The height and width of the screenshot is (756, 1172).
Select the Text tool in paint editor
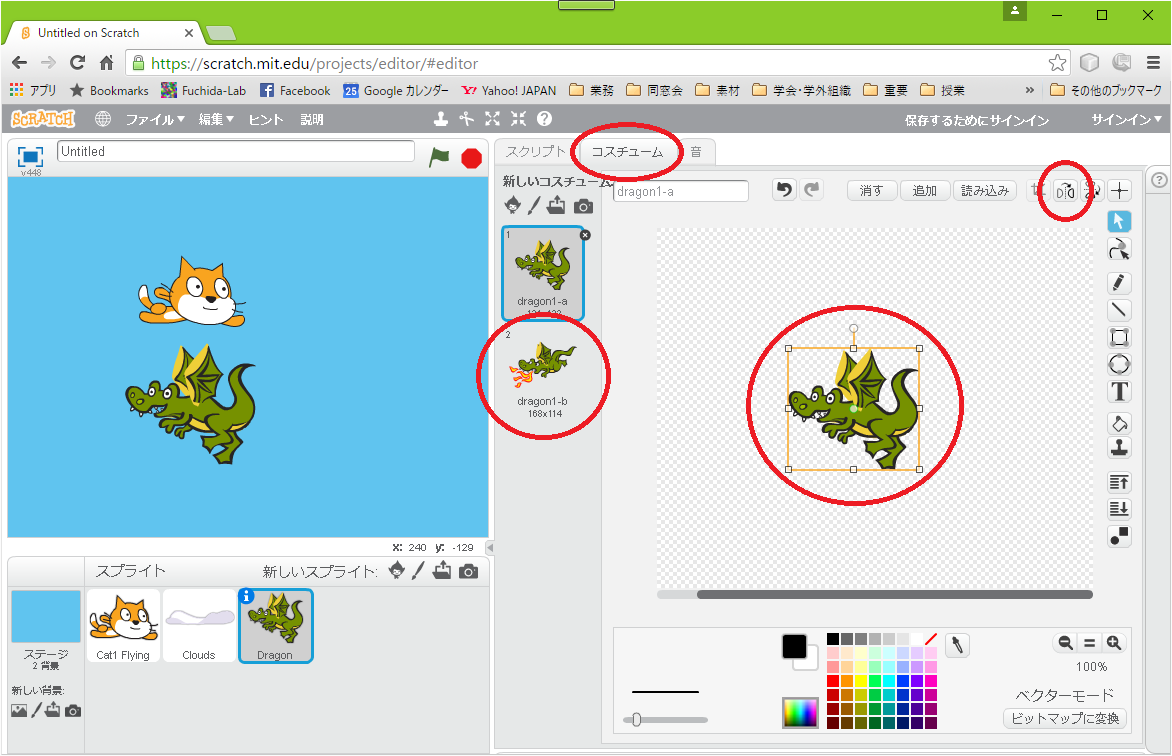click(1120, 391)
